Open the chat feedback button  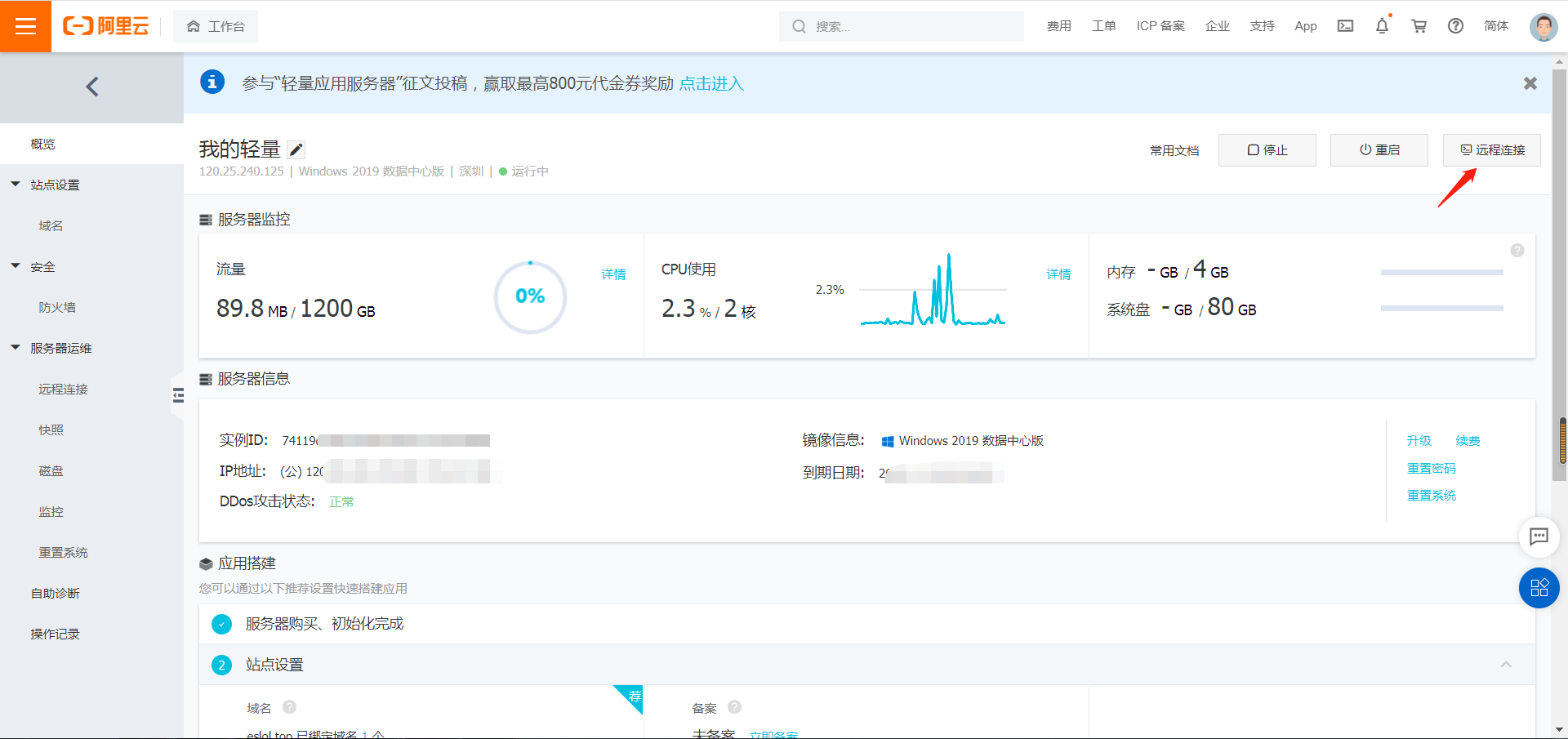coord(1539,536)
